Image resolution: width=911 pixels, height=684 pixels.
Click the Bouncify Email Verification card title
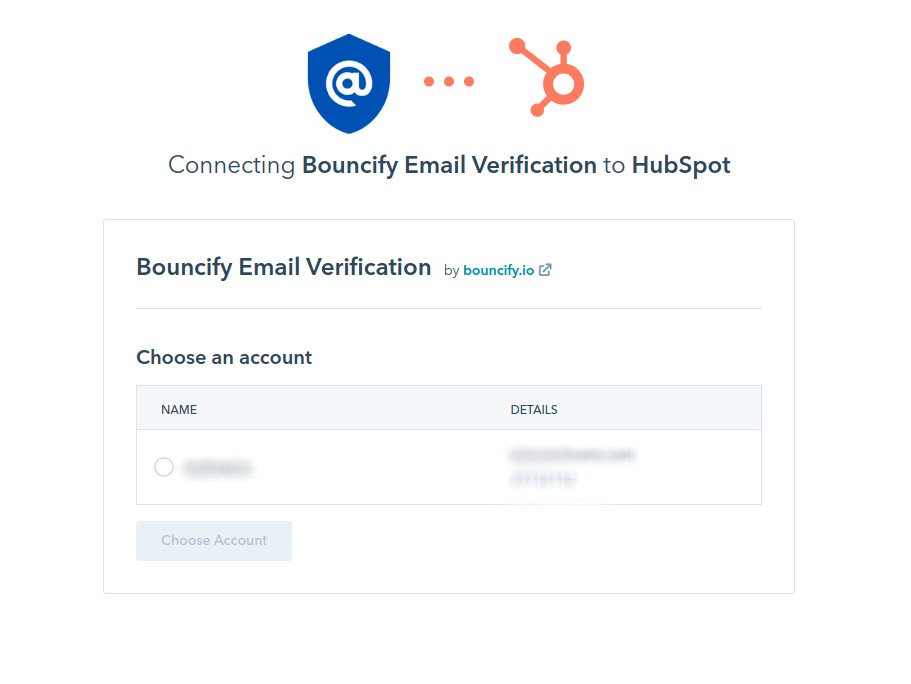pos(284,267)
